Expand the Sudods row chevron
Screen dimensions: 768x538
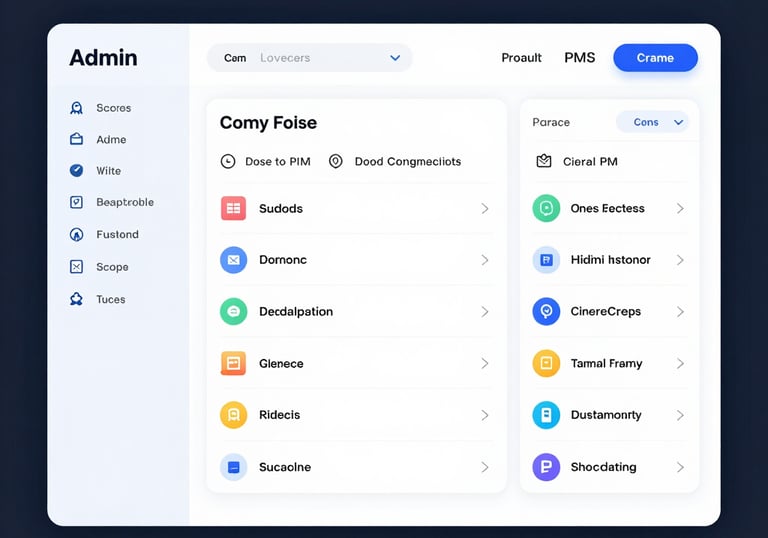(485, 208)
